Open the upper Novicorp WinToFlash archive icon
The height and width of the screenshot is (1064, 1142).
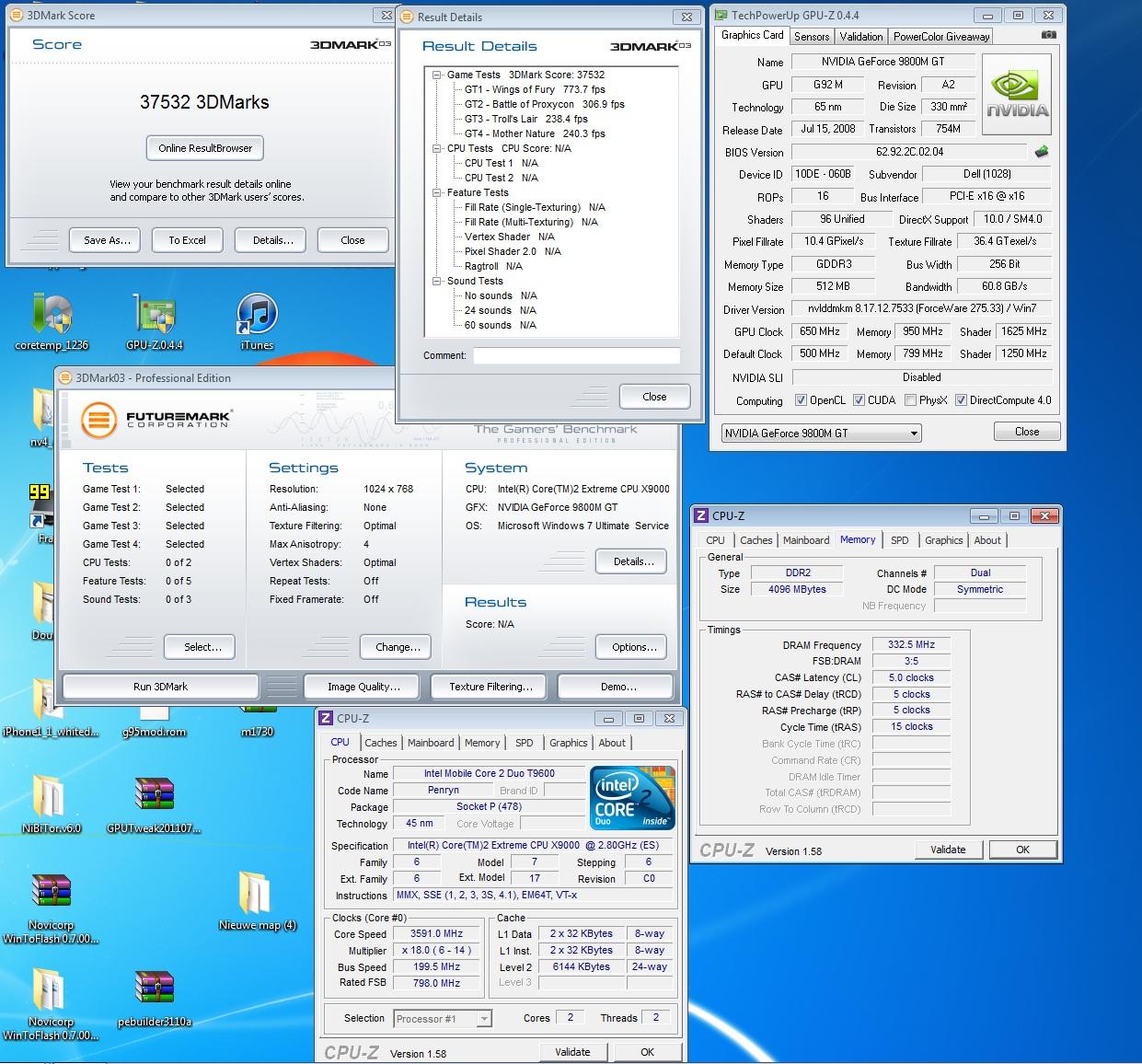(52, 908)
